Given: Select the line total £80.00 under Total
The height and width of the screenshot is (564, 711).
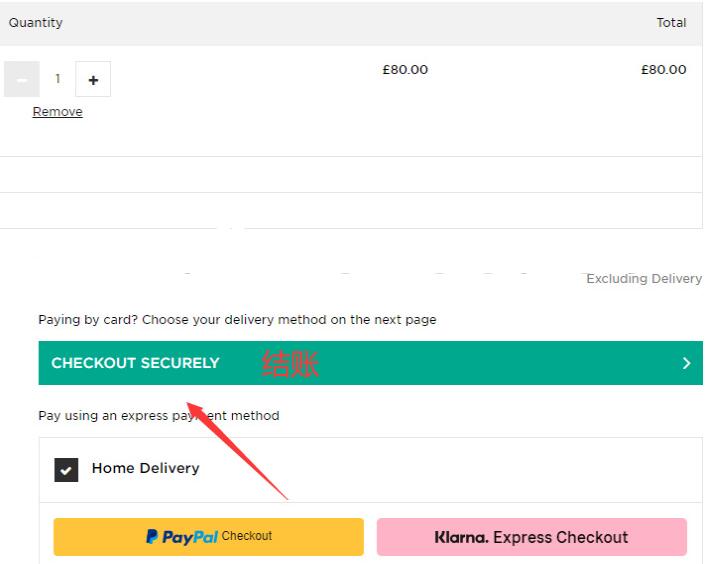Looking at the screenshot, I should tap(663, 70).
